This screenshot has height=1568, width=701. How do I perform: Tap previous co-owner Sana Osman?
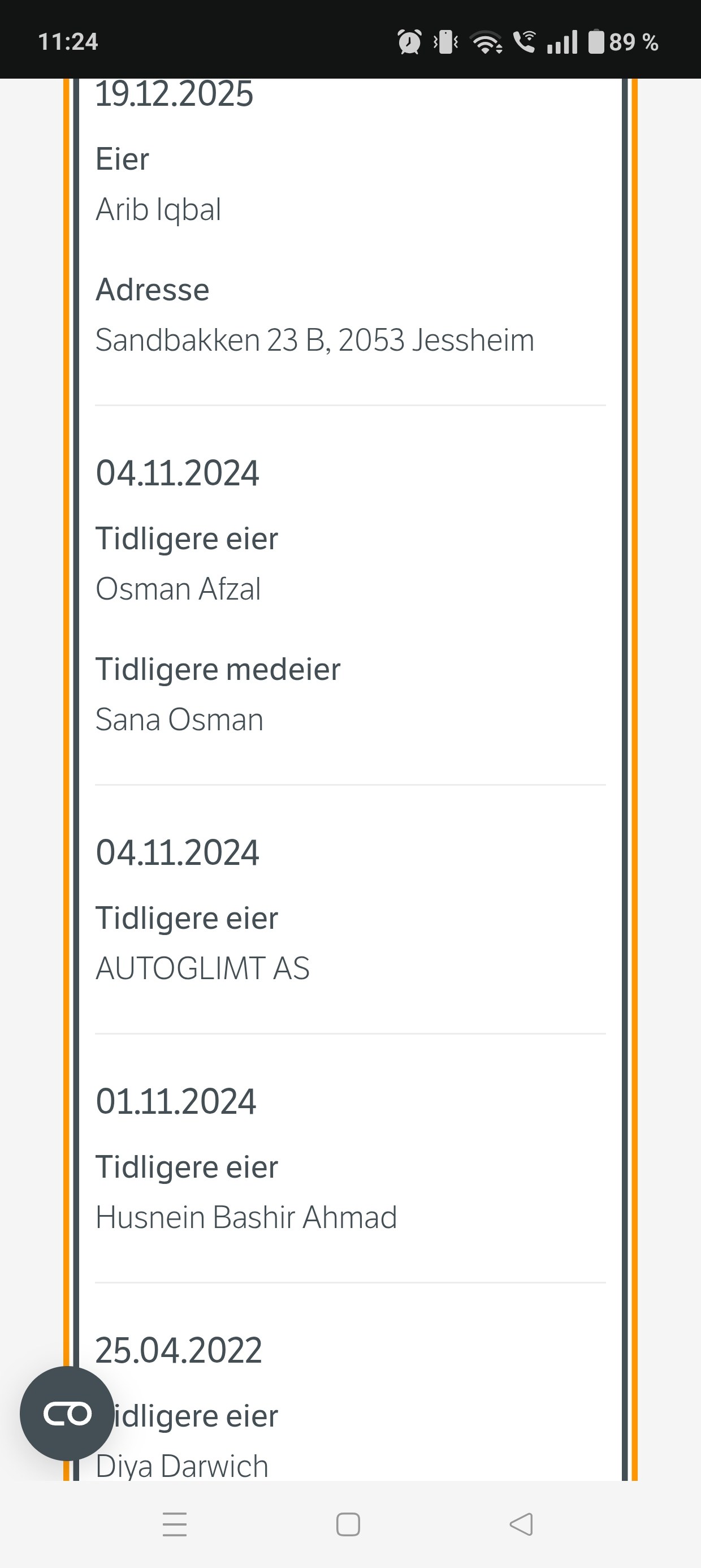tap(180, 719)
